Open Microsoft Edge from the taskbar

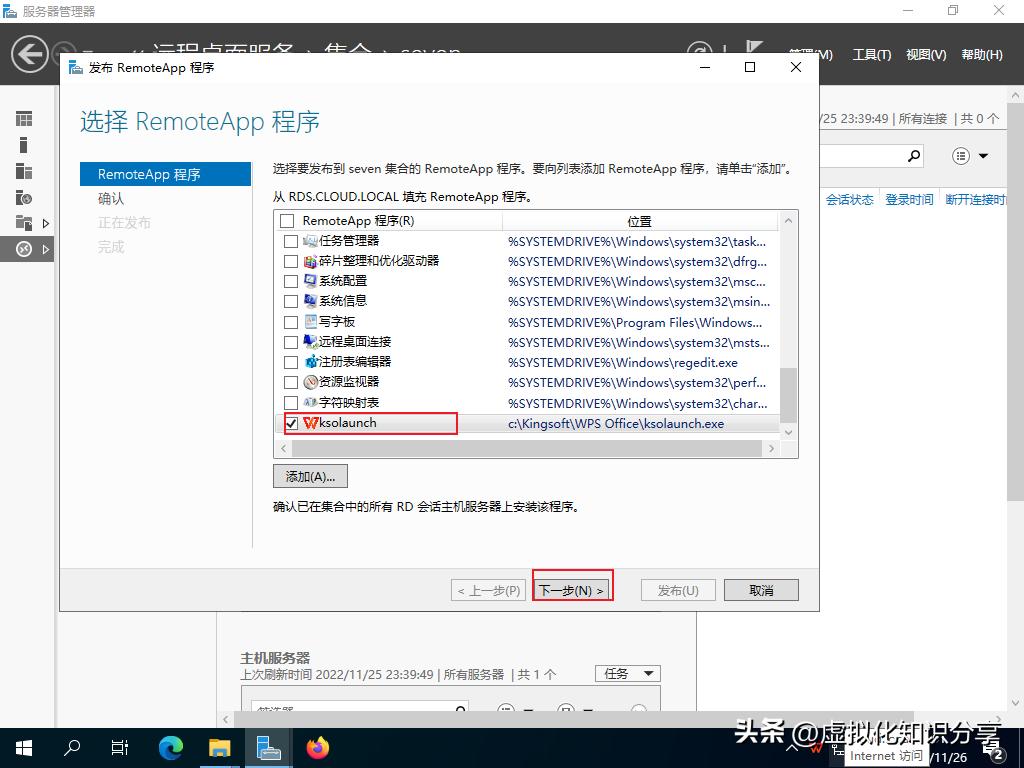[x=170, y=747]
